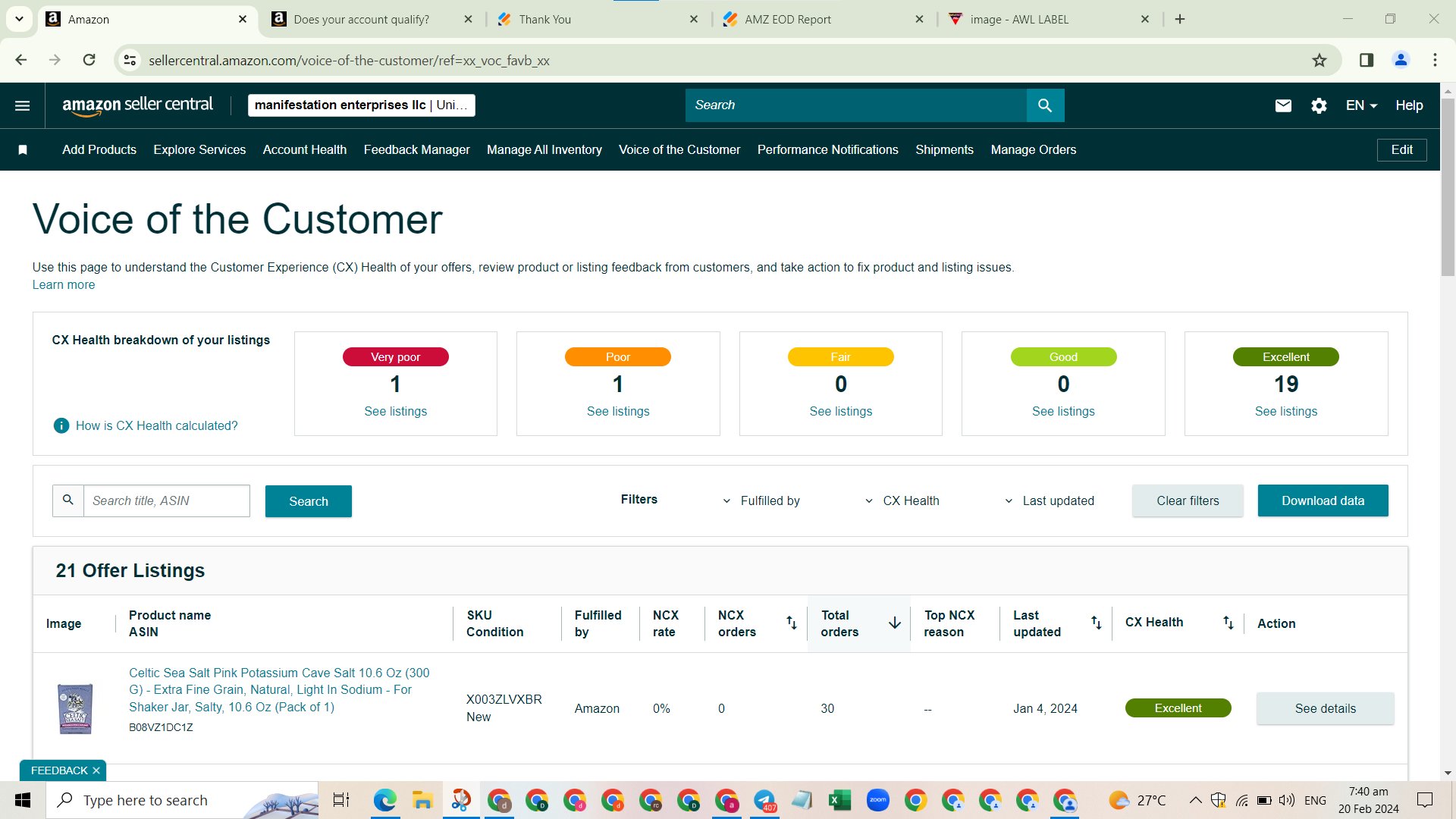Open the Seller Central hamburger menu
This screenshot has height=819, width=1456.
23,105
